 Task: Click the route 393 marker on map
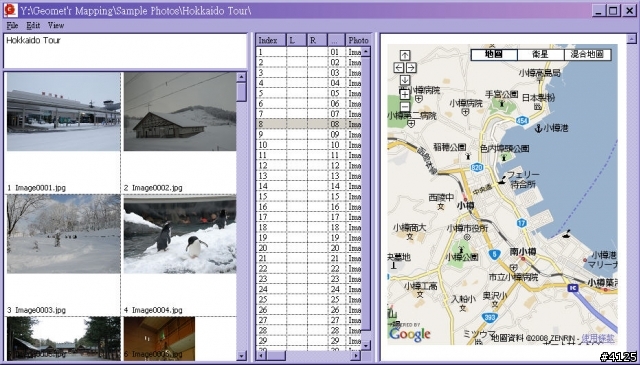tap(489, 317)
